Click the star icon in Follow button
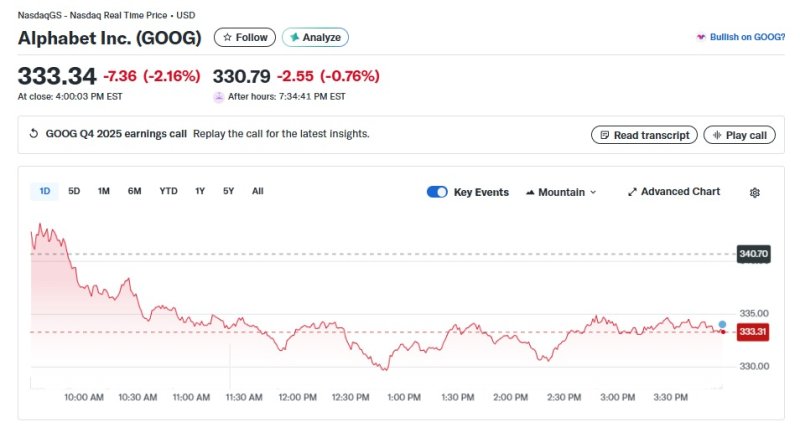Viewport: 800px width, 432px height. coord(227,37)
